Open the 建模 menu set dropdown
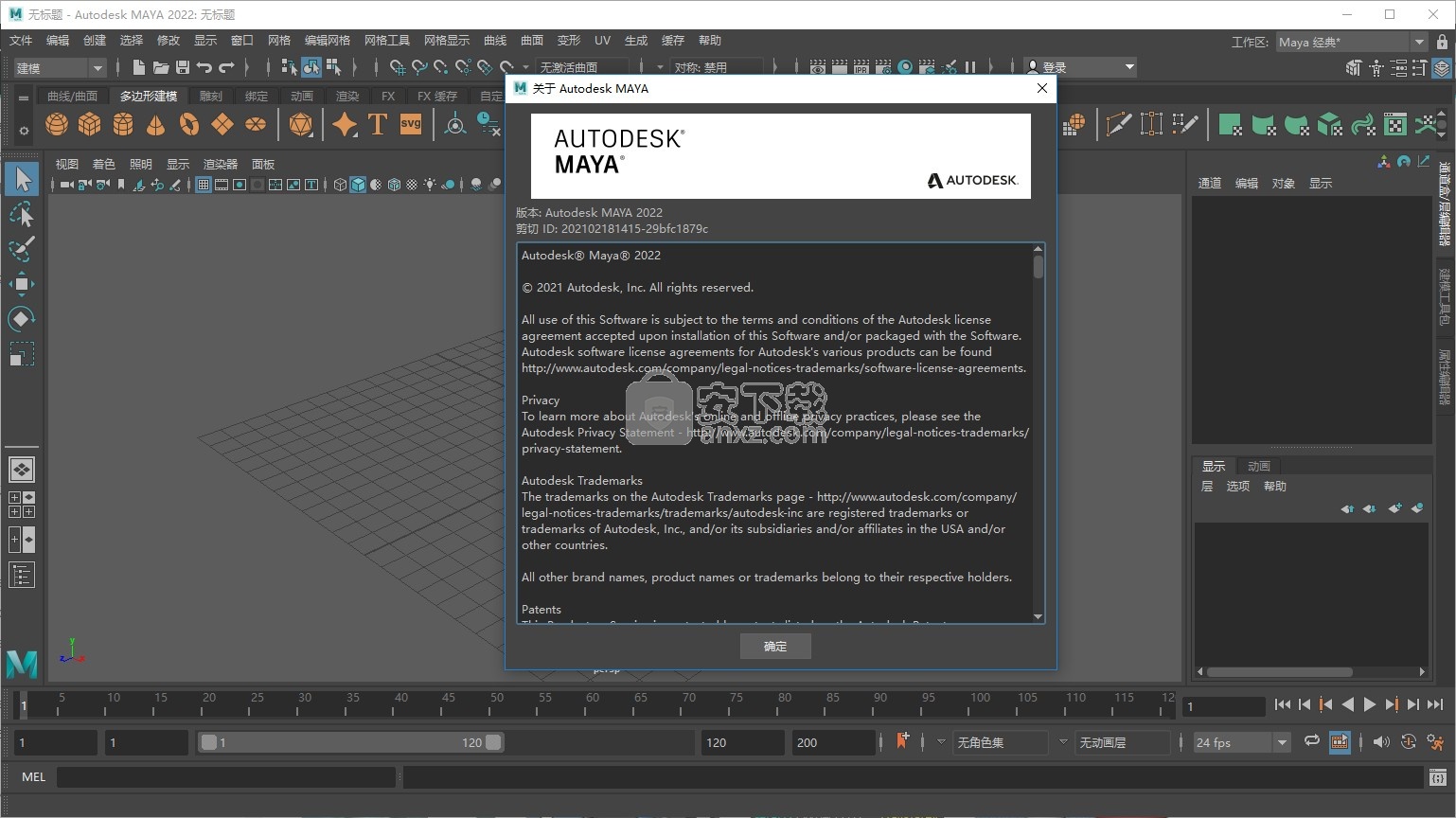 59,67
